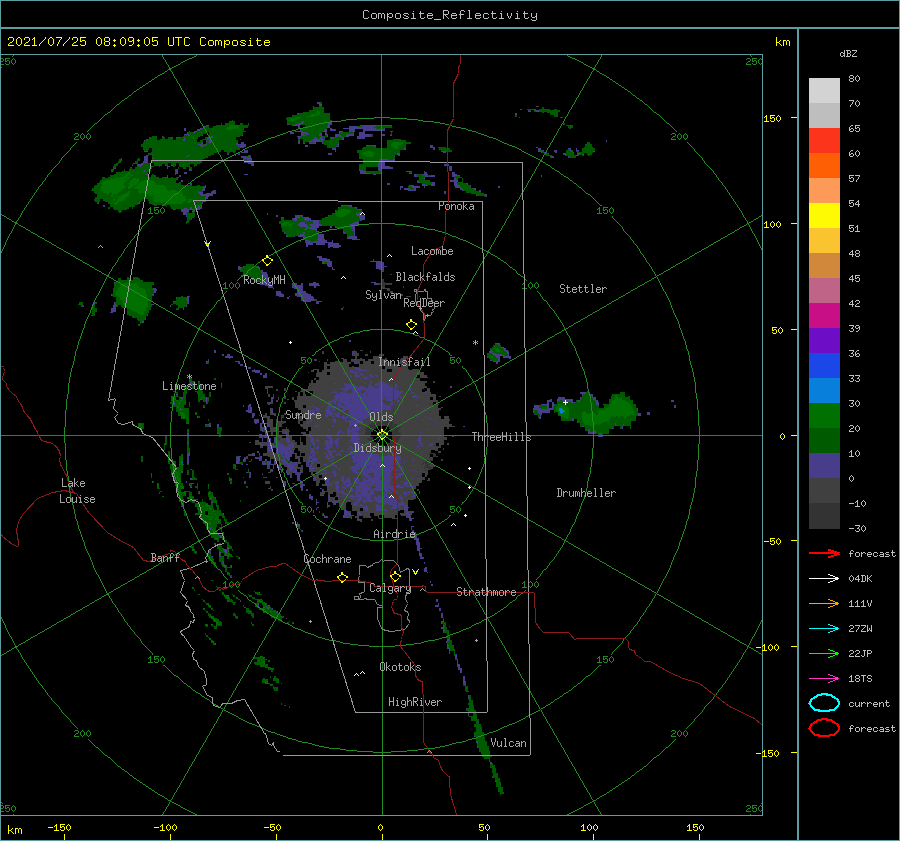Click the green echo cell north of Limestone

(x=133, y=297)
